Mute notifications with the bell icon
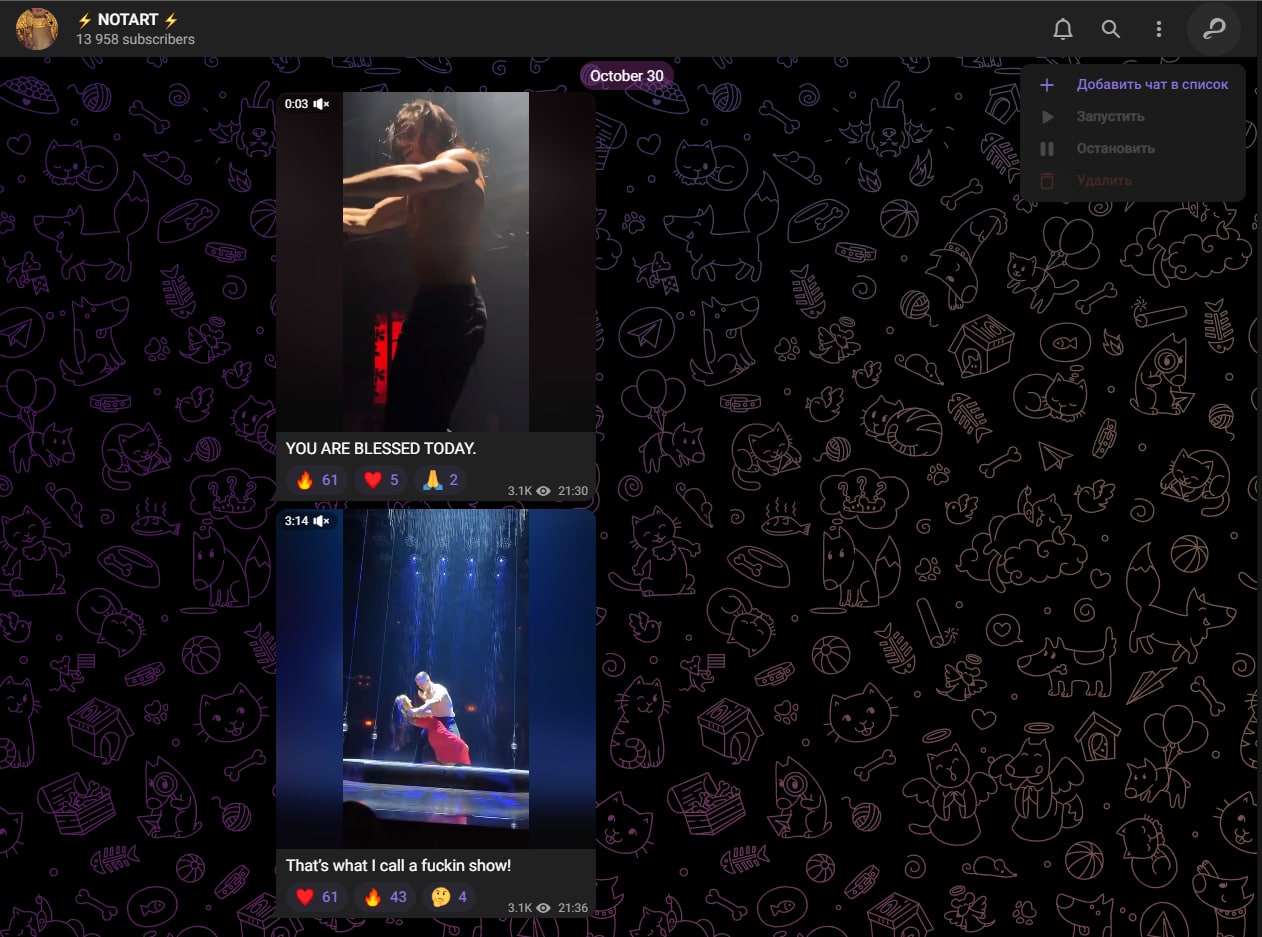The width and height of the screenshot is (1262, 937). tap(1063, 29)
